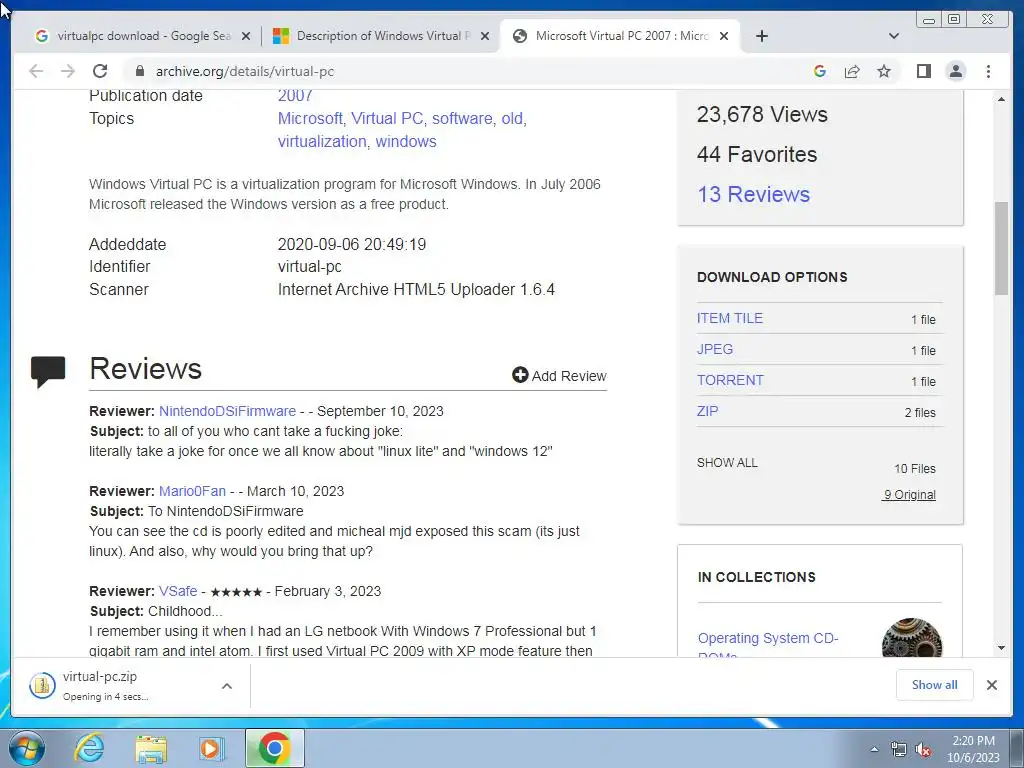This screenshot has width=1024, height=768.
Task: Click the padlock site info icon
Action: 139,71
